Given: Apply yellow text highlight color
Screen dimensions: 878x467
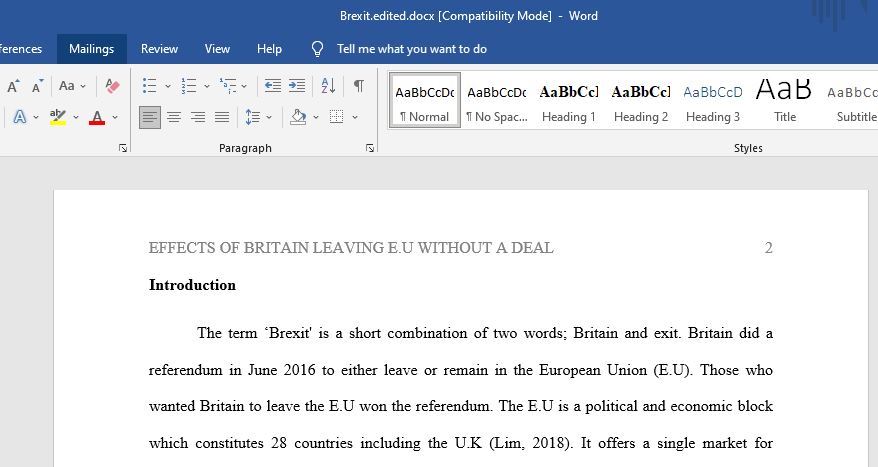Looking at the screenshot, I should [58, 117].
